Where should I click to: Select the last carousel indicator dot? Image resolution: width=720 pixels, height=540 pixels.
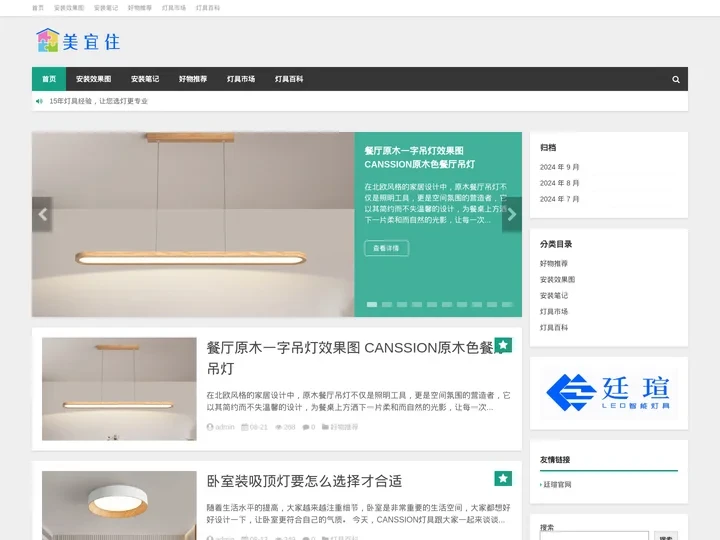click(x=507, y=304)
